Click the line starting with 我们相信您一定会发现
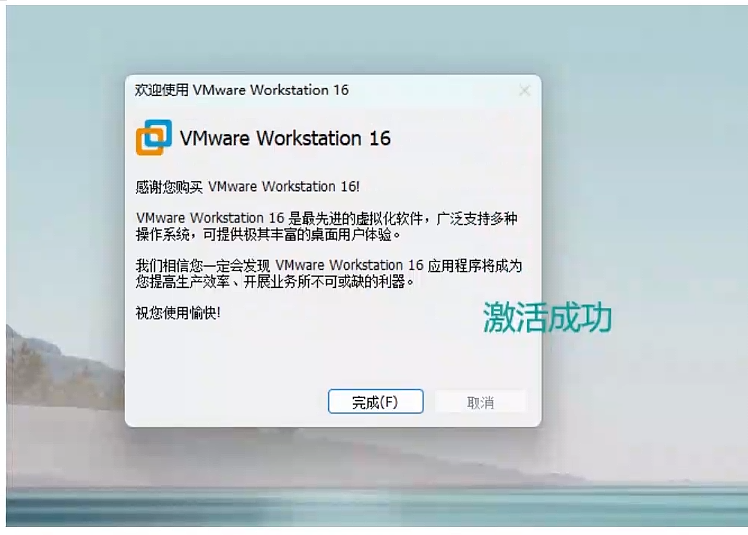 [x=329, y=265]
